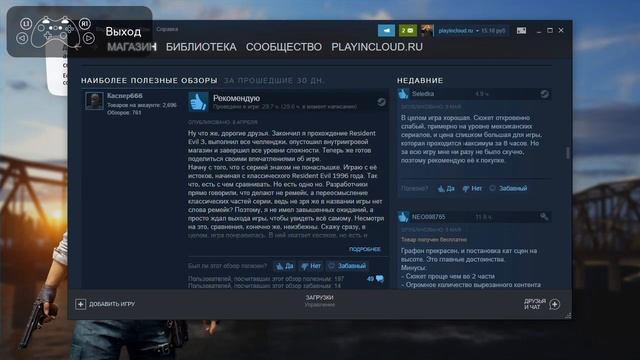
Task: Click the right triangle overlay icon
Action: point(89,38)
